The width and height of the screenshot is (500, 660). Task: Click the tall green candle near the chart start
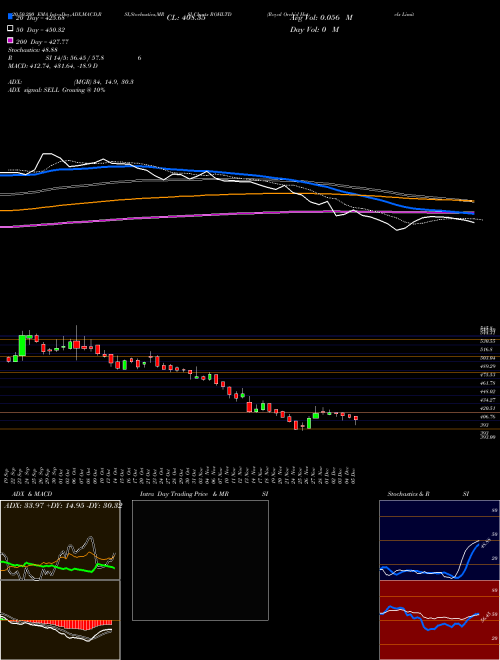point(22,346)
